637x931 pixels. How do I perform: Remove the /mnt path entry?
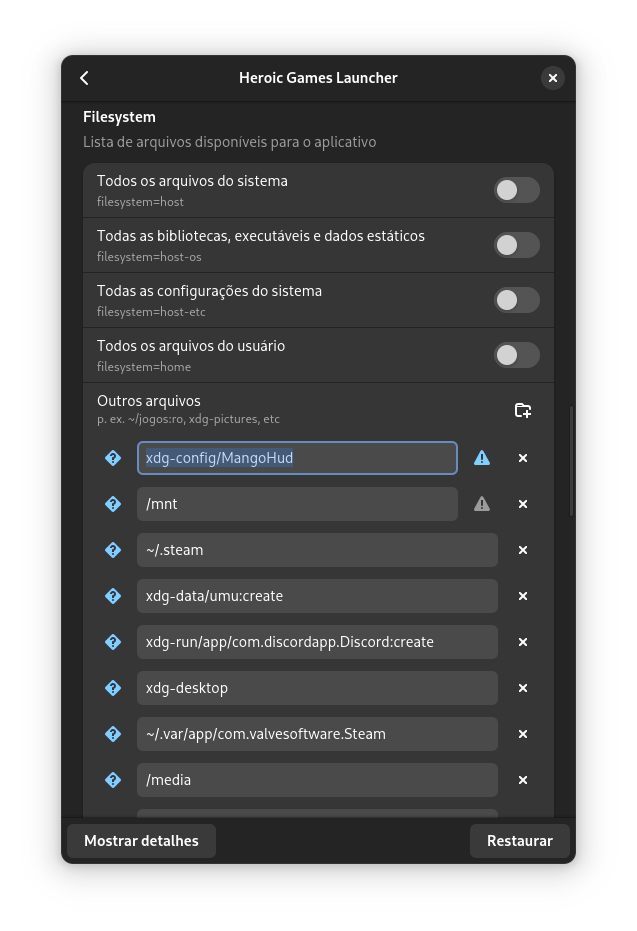point(522,504)
